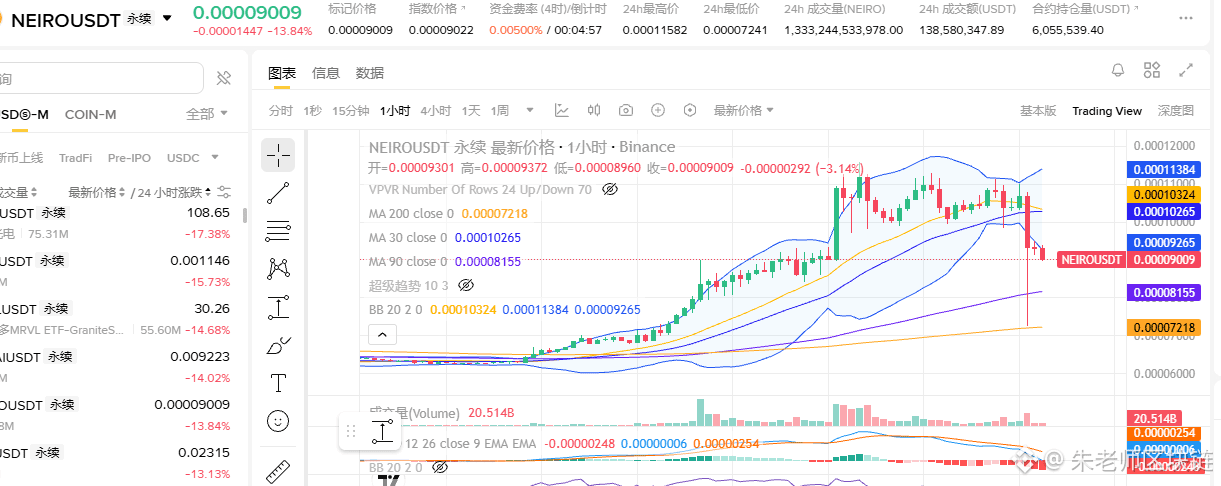Select the ruler measure tool
The width and height of the screenshot is (1221, 486).
(278, 470)
